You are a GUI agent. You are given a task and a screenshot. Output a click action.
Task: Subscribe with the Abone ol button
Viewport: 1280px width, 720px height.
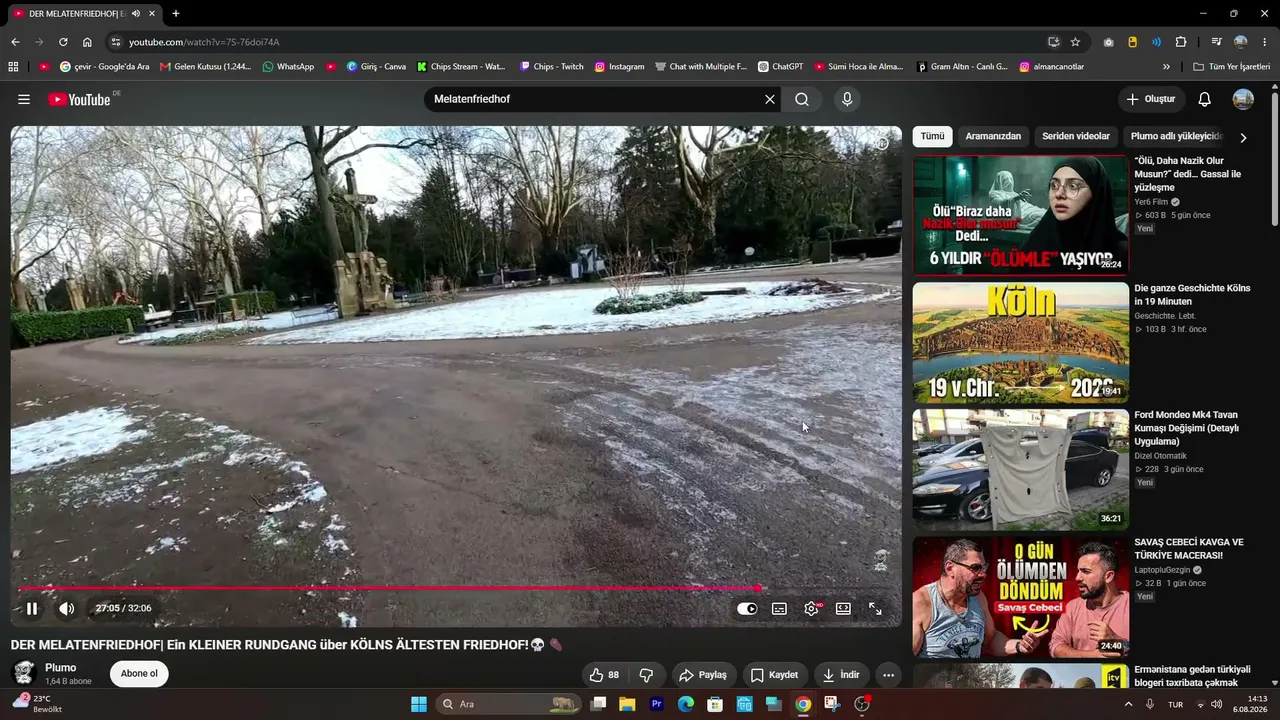tap(139, 673)
